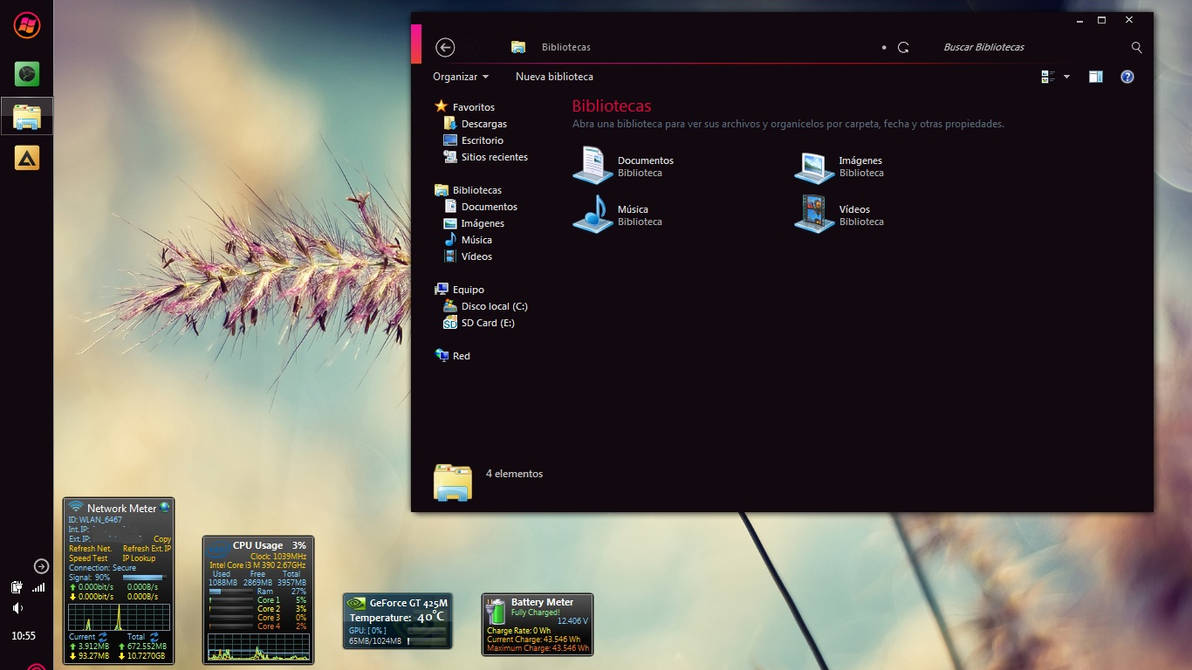Select Bibliotecas in navigation pane

tap(477, 190)
